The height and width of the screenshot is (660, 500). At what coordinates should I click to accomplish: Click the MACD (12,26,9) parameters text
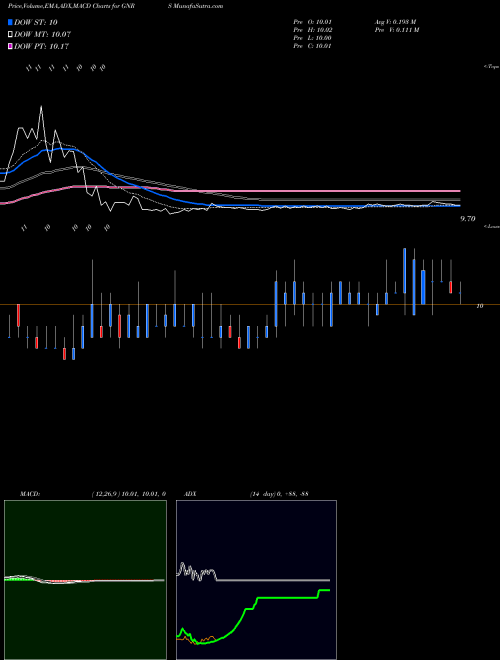(129, 494)
